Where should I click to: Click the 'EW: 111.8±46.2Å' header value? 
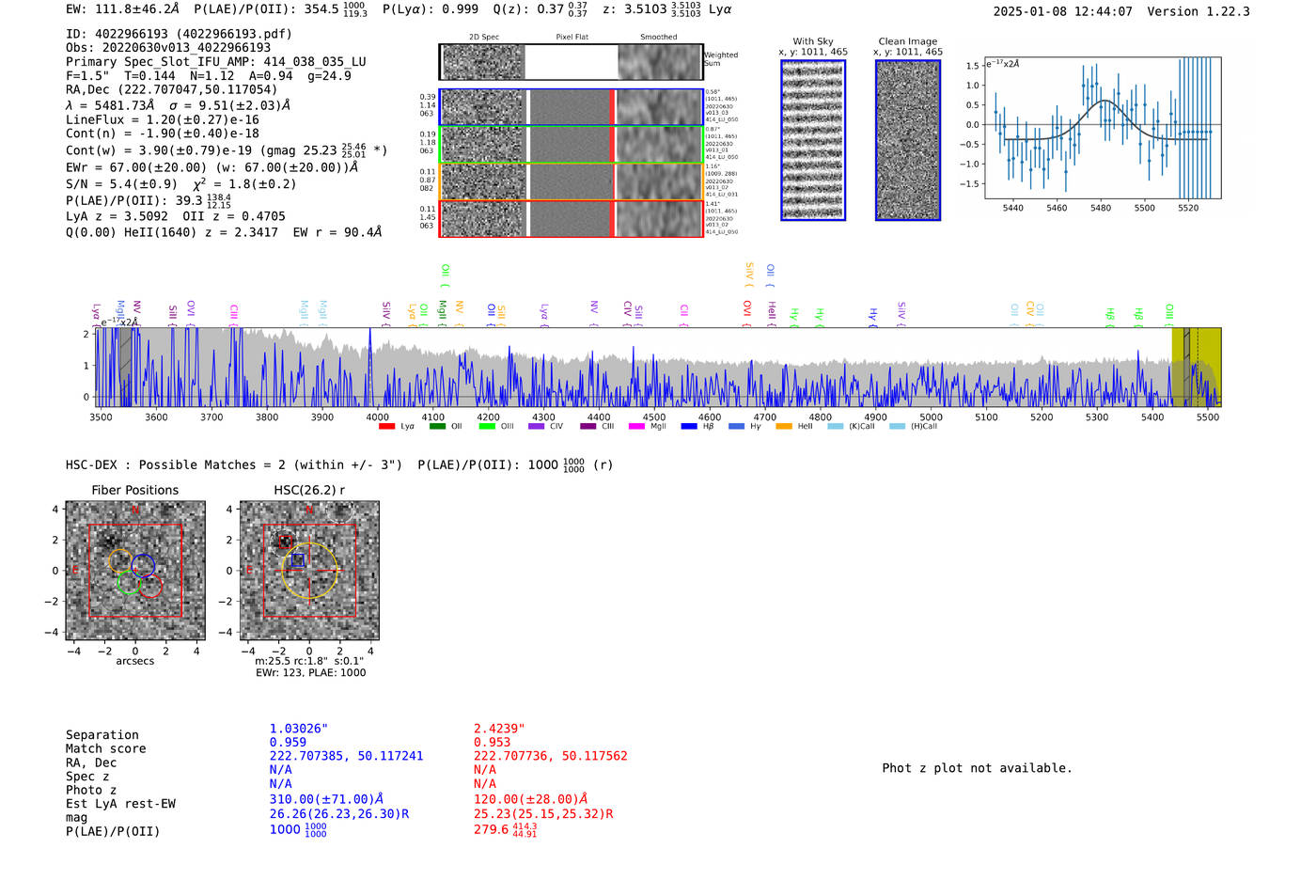tap(122, 9)
